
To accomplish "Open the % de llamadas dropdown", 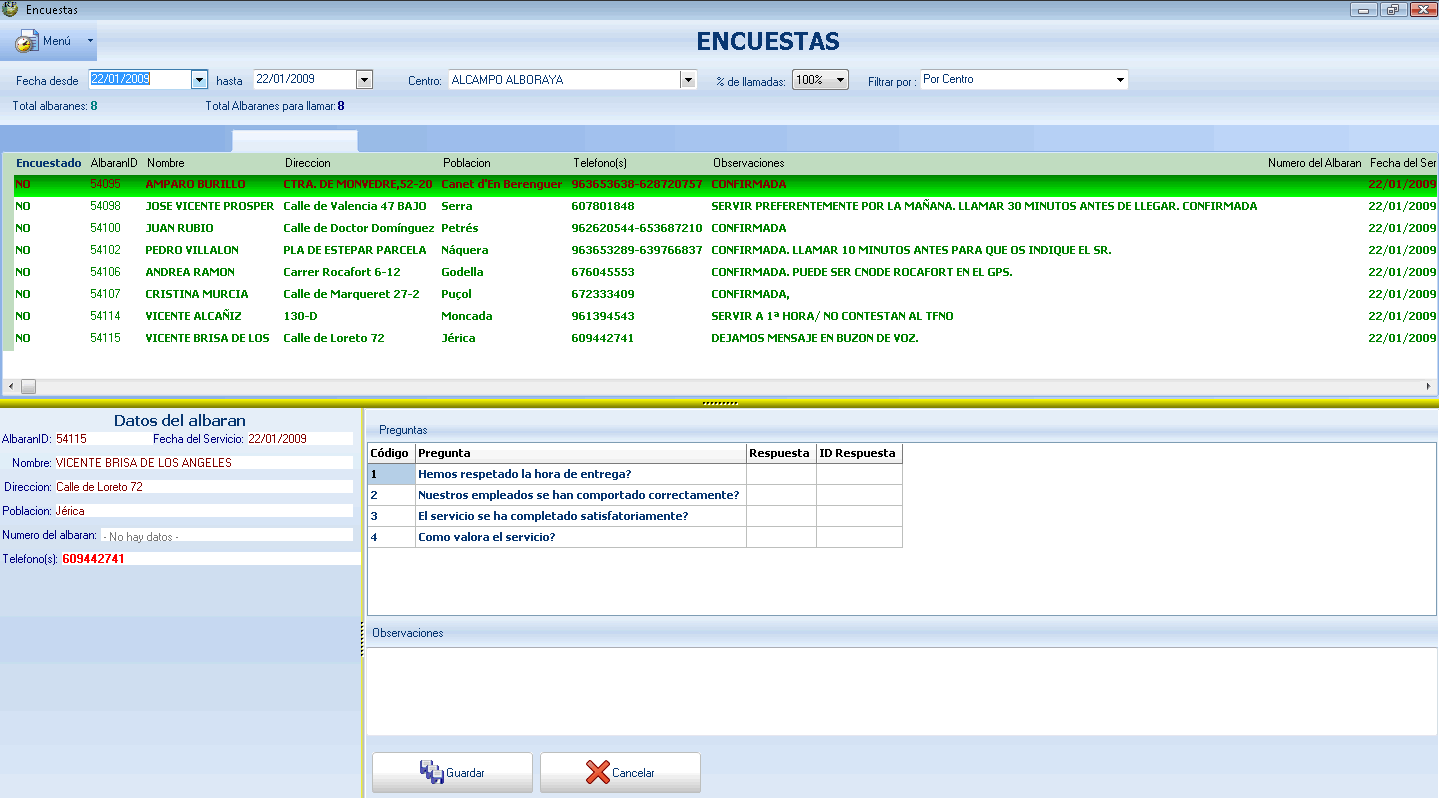I will (839, 80).
